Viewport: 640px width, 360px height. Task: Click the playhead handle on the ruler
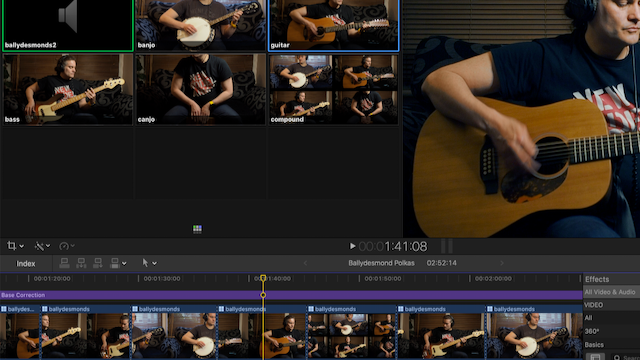coord(263,278)
